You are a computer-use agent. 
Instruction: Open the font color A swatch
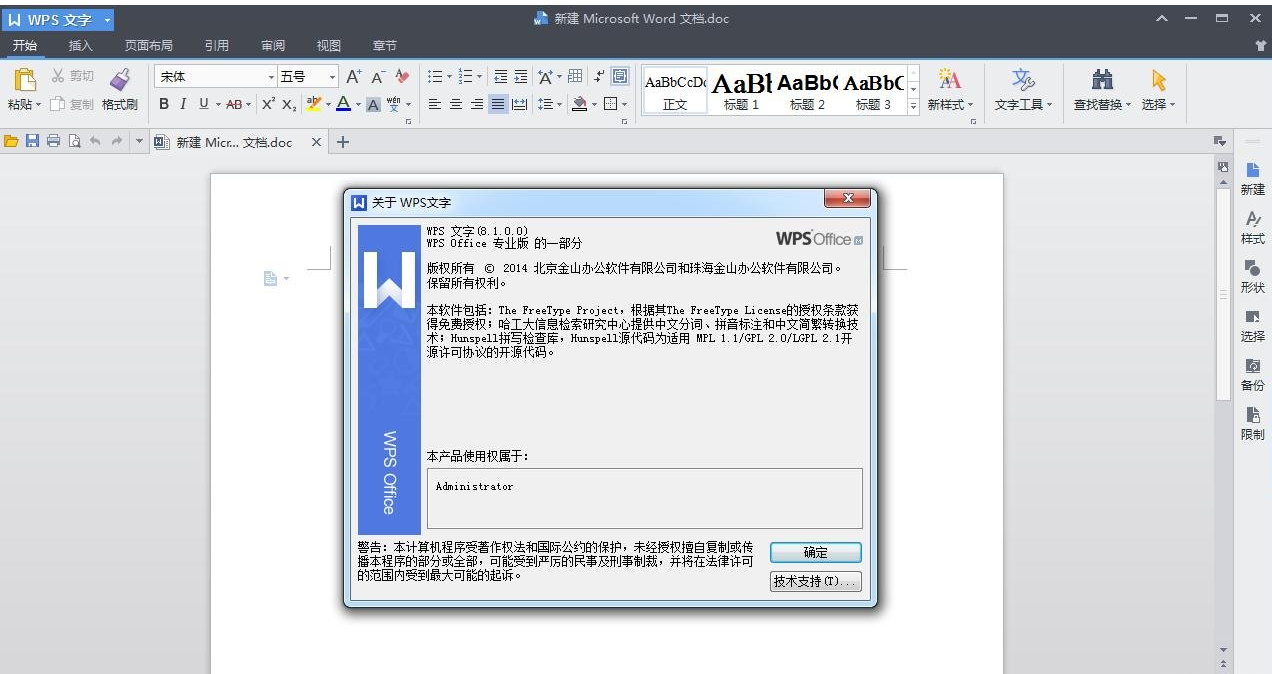(343, 104)
